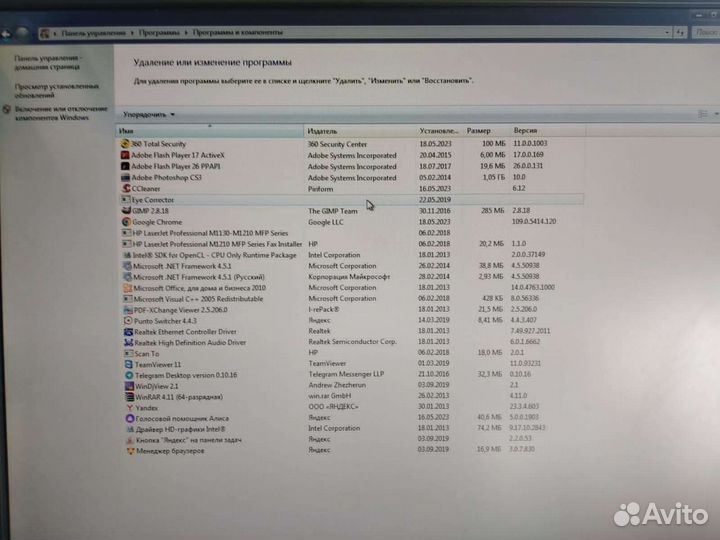Click the HP LaserJet M1130-M1210 MFP Series icon

click(127, 233)
